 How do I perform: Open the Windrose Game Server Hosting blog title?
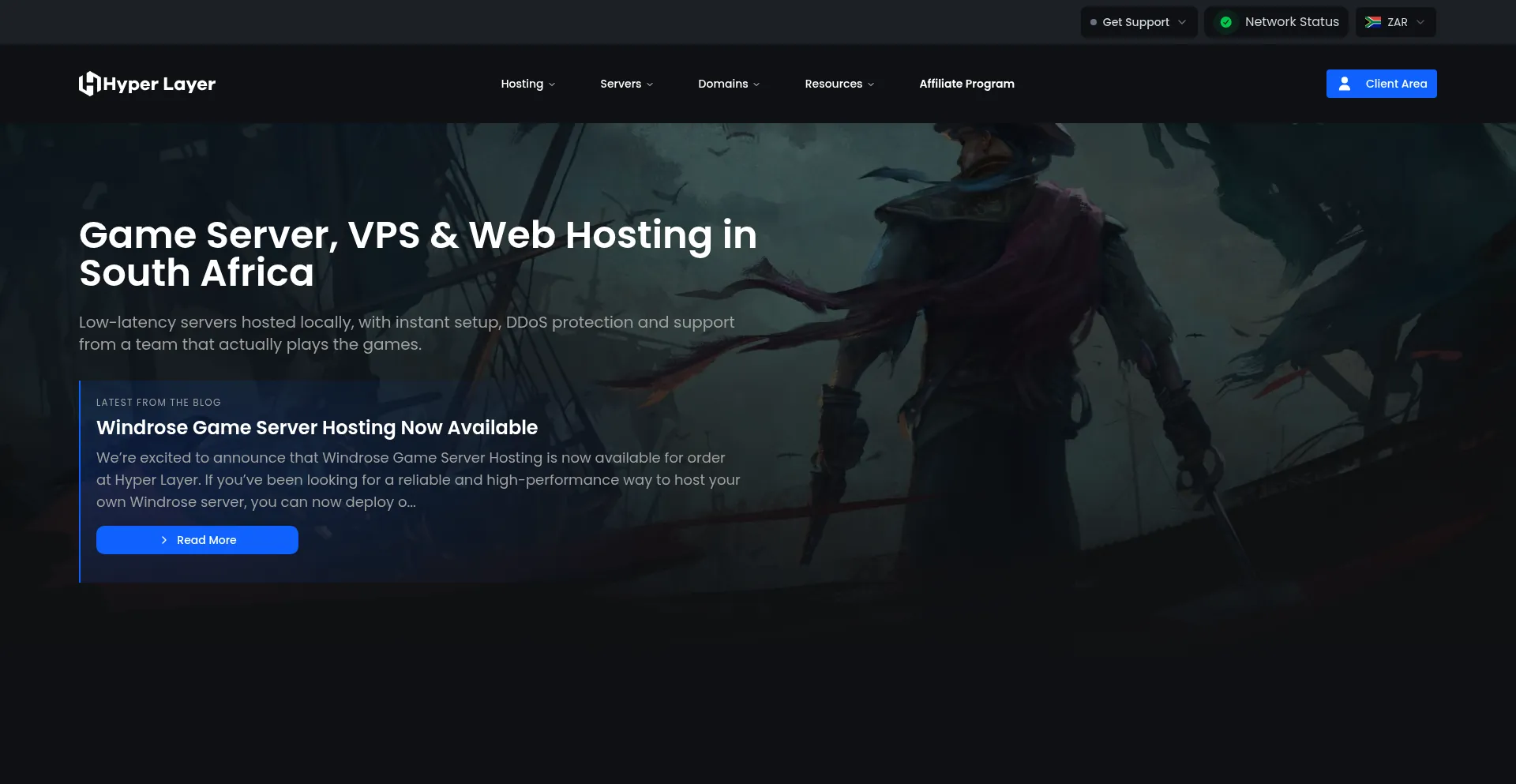[317, 427]
